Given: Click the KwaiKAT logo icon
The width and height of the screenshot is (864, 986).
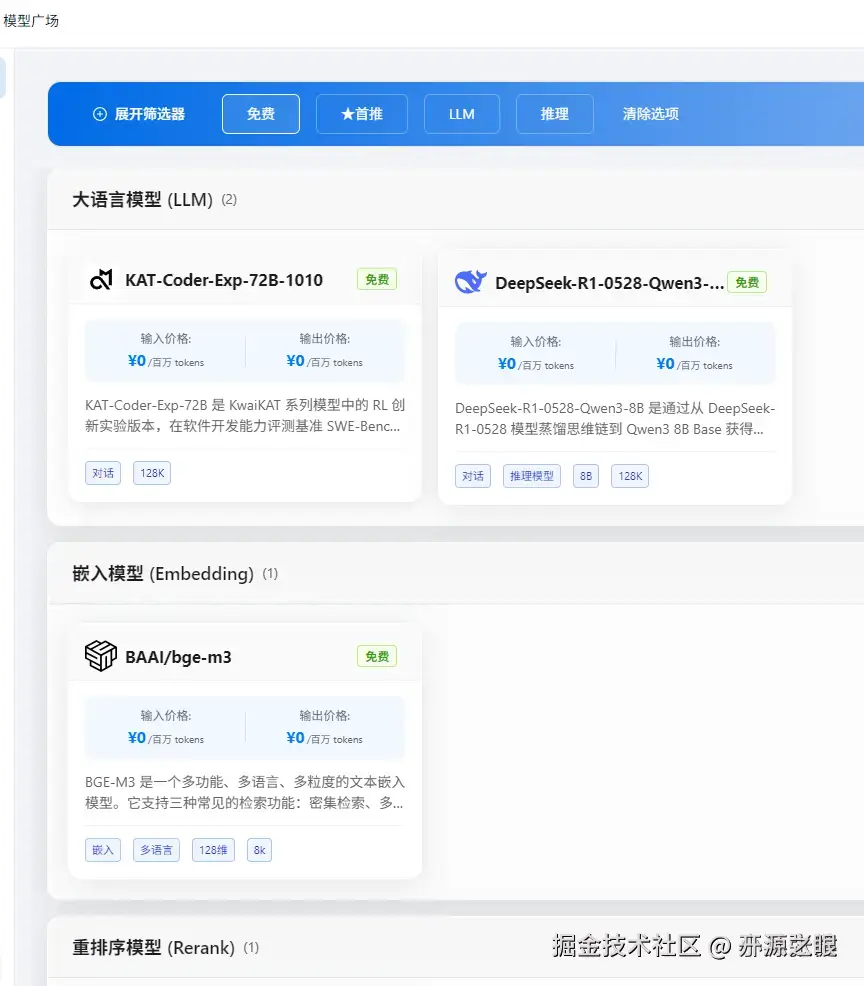Looking at the screenshot, I should click(101, 280).
